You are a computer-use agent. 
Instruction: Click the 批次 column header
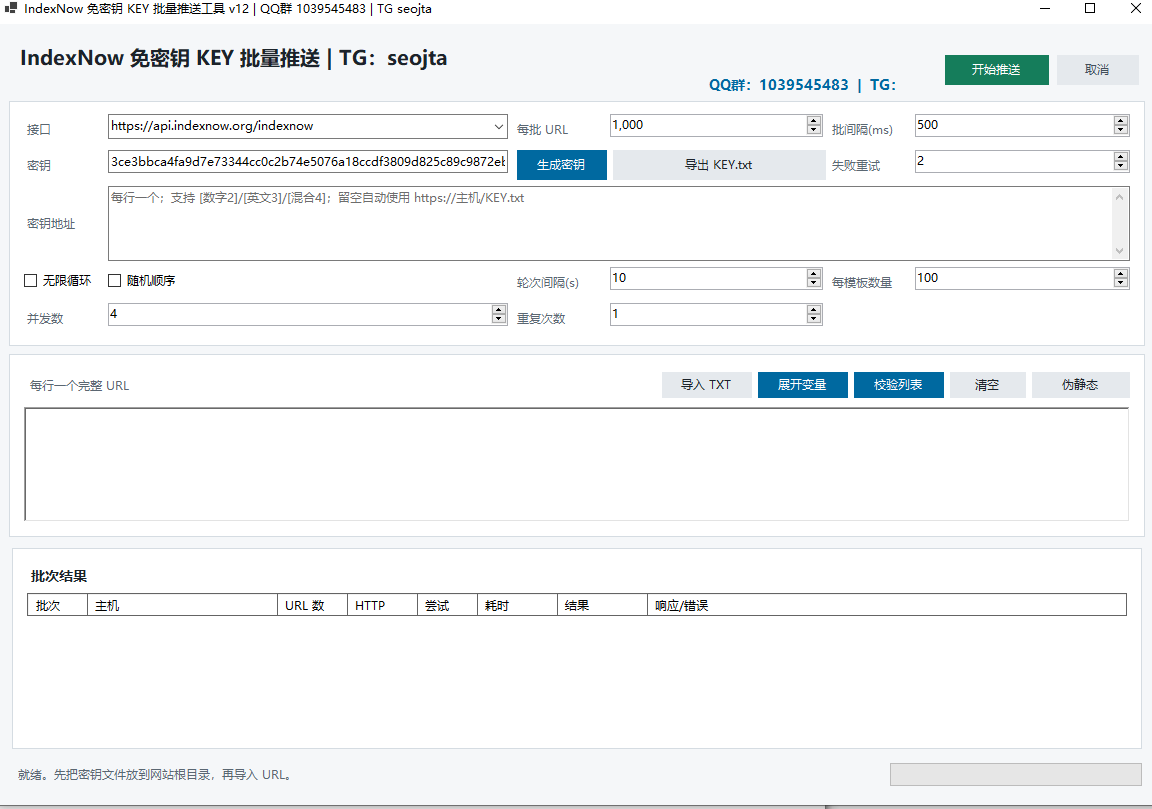tap(57, 605)
